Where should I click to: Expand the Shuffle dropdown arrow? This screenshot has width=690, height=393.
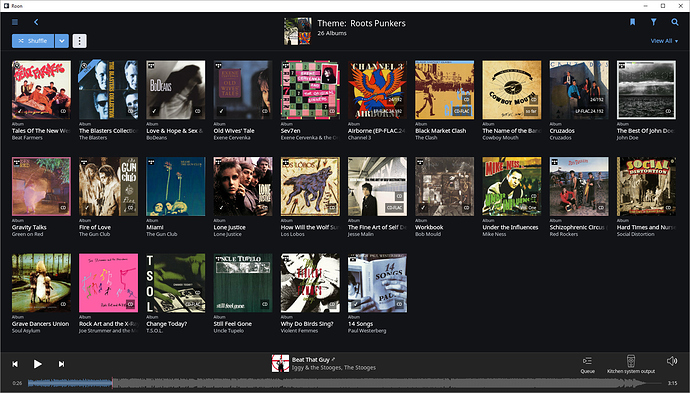tap(62, 41)
